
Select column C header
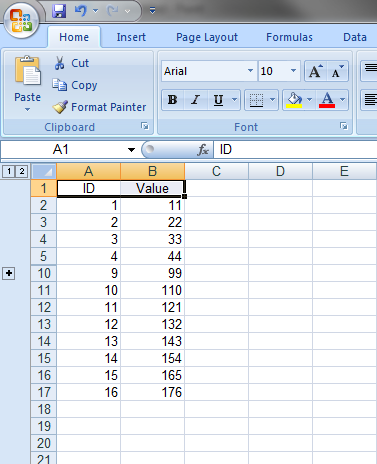coord(216,171)
